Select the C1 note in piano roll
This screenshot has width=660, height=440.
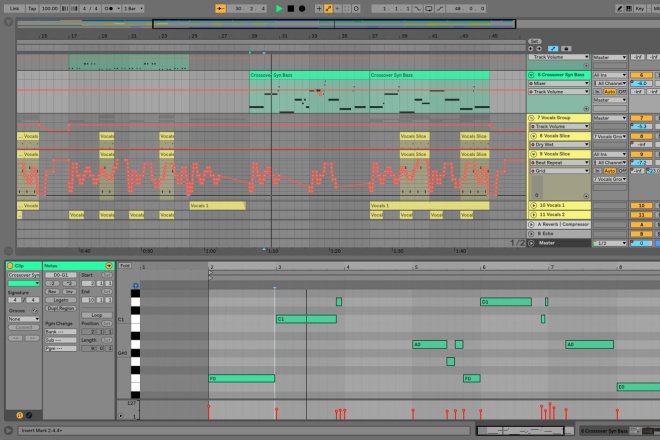coord(306,319)
